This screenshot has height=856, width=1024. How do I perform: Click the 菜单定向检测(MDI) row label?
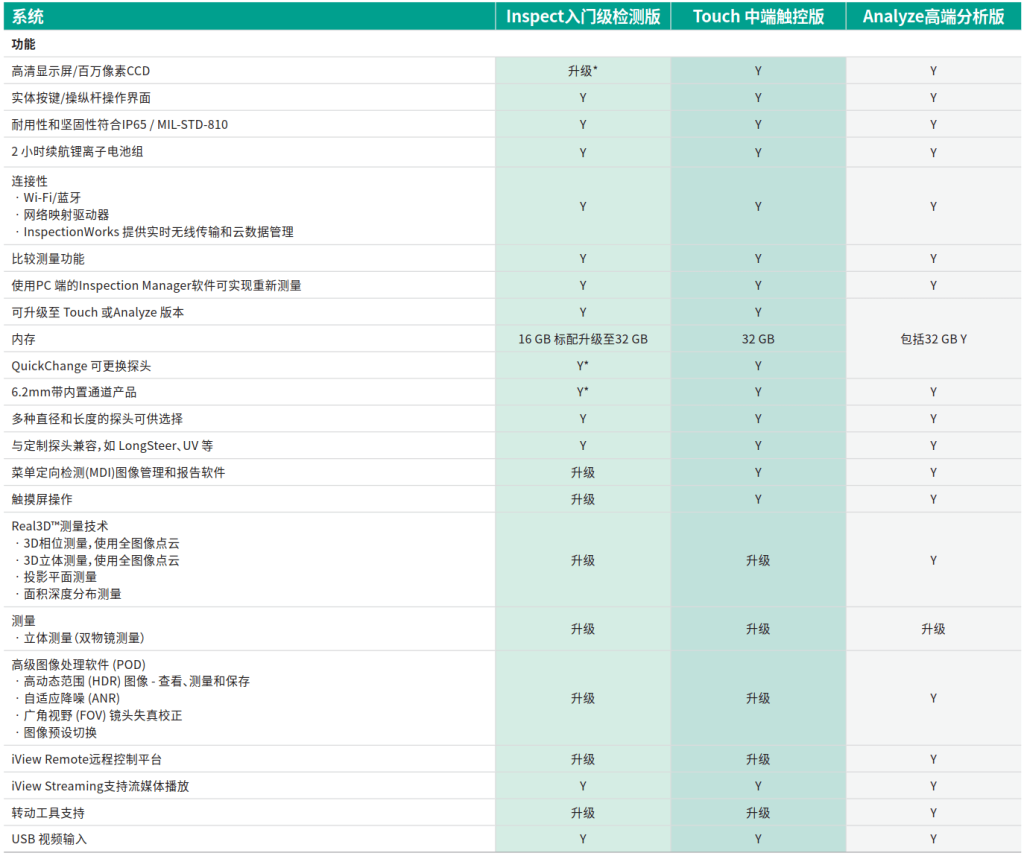click(x=118, y=472)
